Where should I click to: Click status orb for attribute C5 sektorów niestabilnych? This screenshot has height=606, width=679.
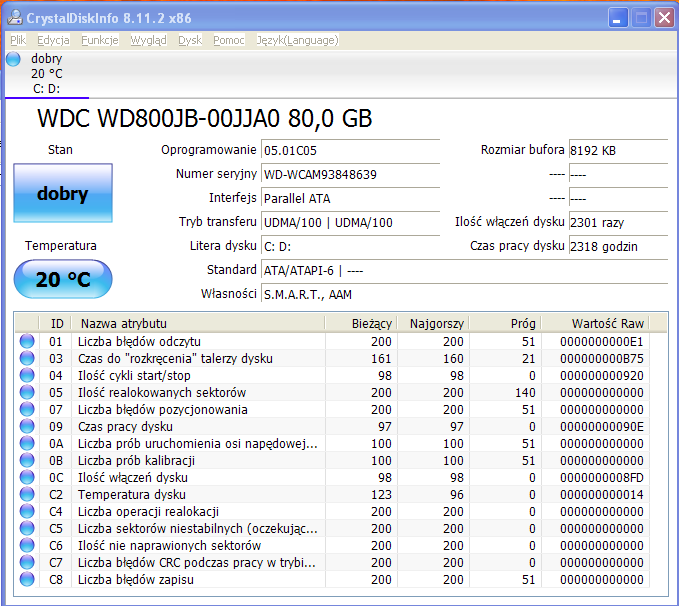[x=27, y=528]
